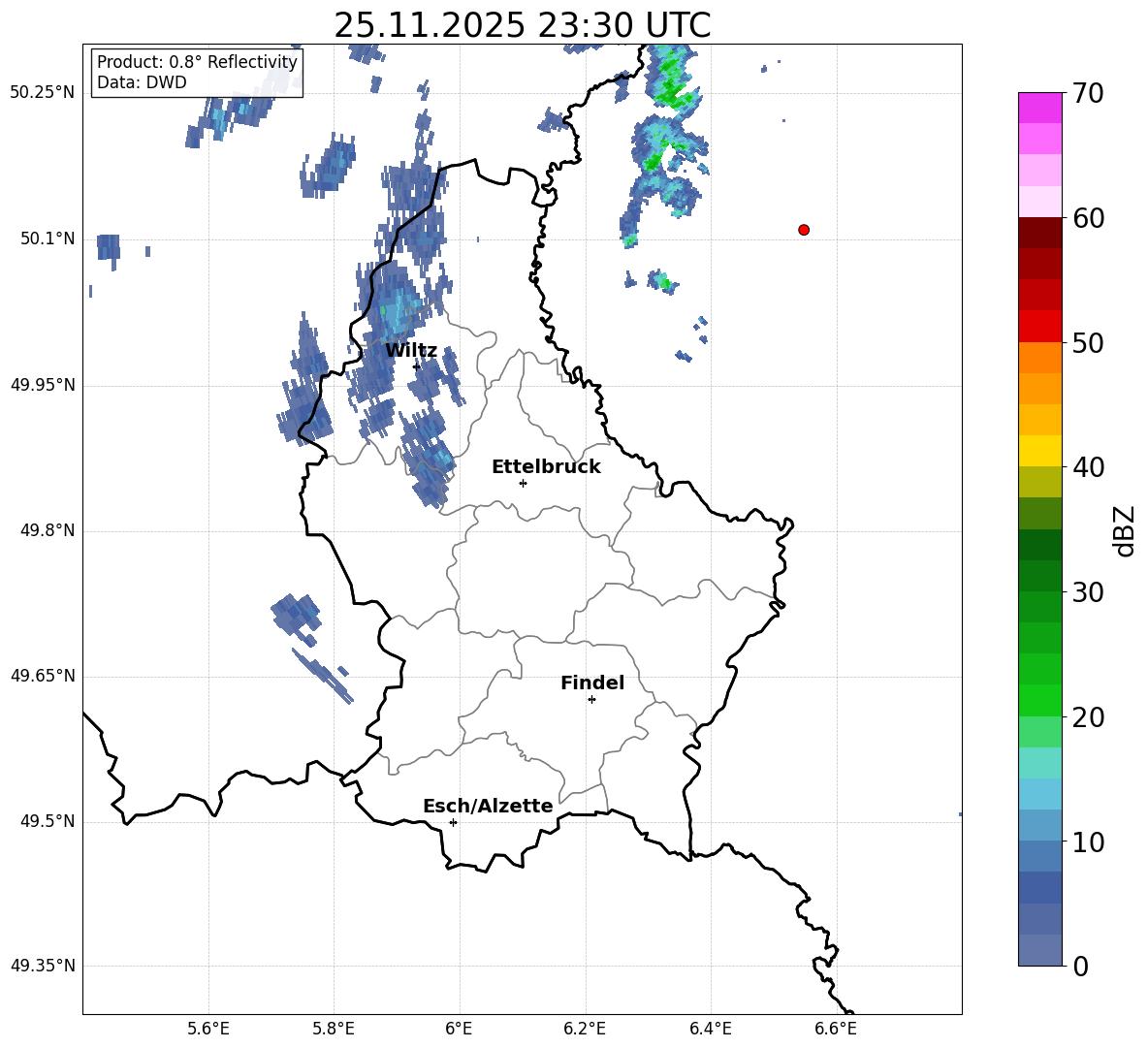Viewport: 1148px width, 1048px height.
Task: Click the title 25.11.2025 23:30 UTC
Action: pos(522,25)
